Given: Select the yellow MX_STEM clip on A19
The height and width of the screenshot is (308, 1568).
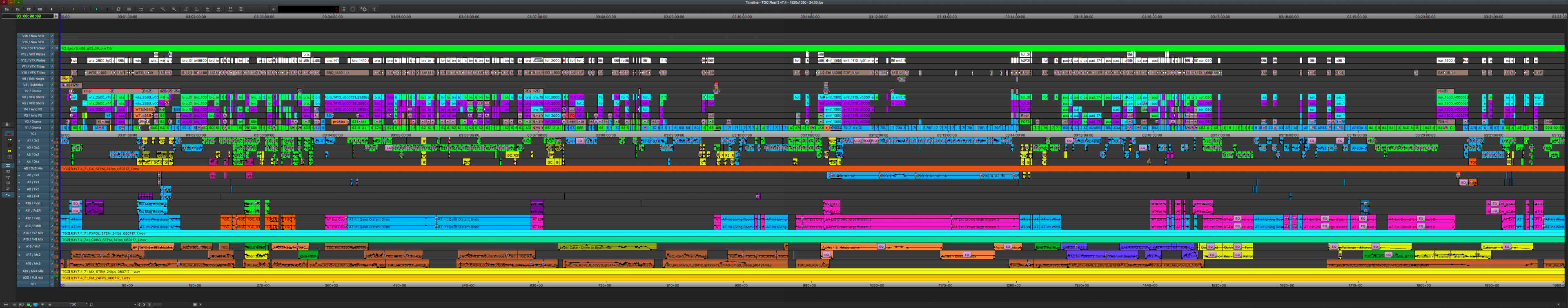Looking at the screenshot, I should coord(813,271).
